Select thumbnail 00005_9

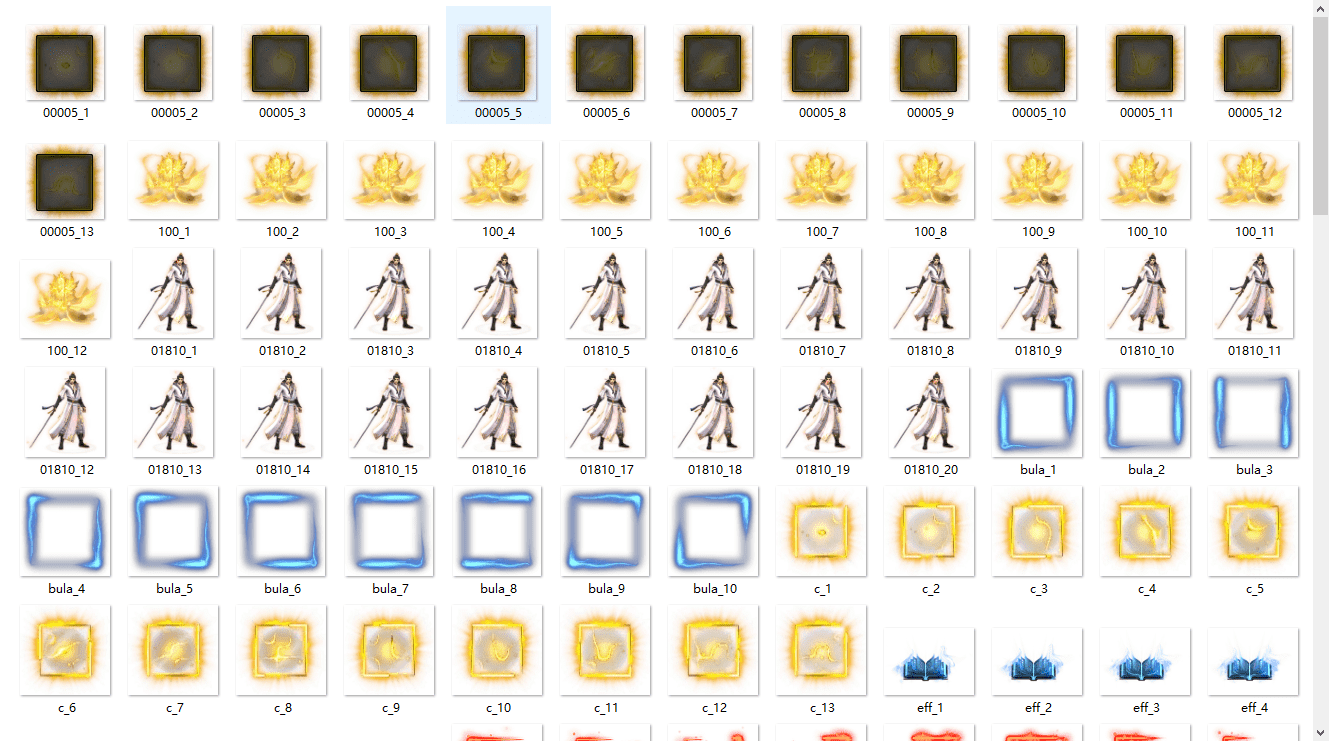pyautogui.click(x=930, y=63)
